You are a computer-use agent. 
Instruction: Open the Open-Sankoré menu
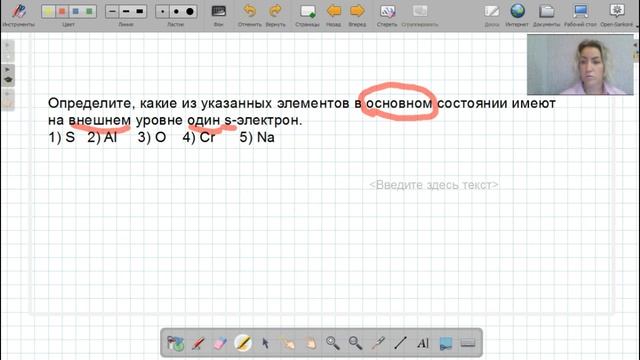616,15
